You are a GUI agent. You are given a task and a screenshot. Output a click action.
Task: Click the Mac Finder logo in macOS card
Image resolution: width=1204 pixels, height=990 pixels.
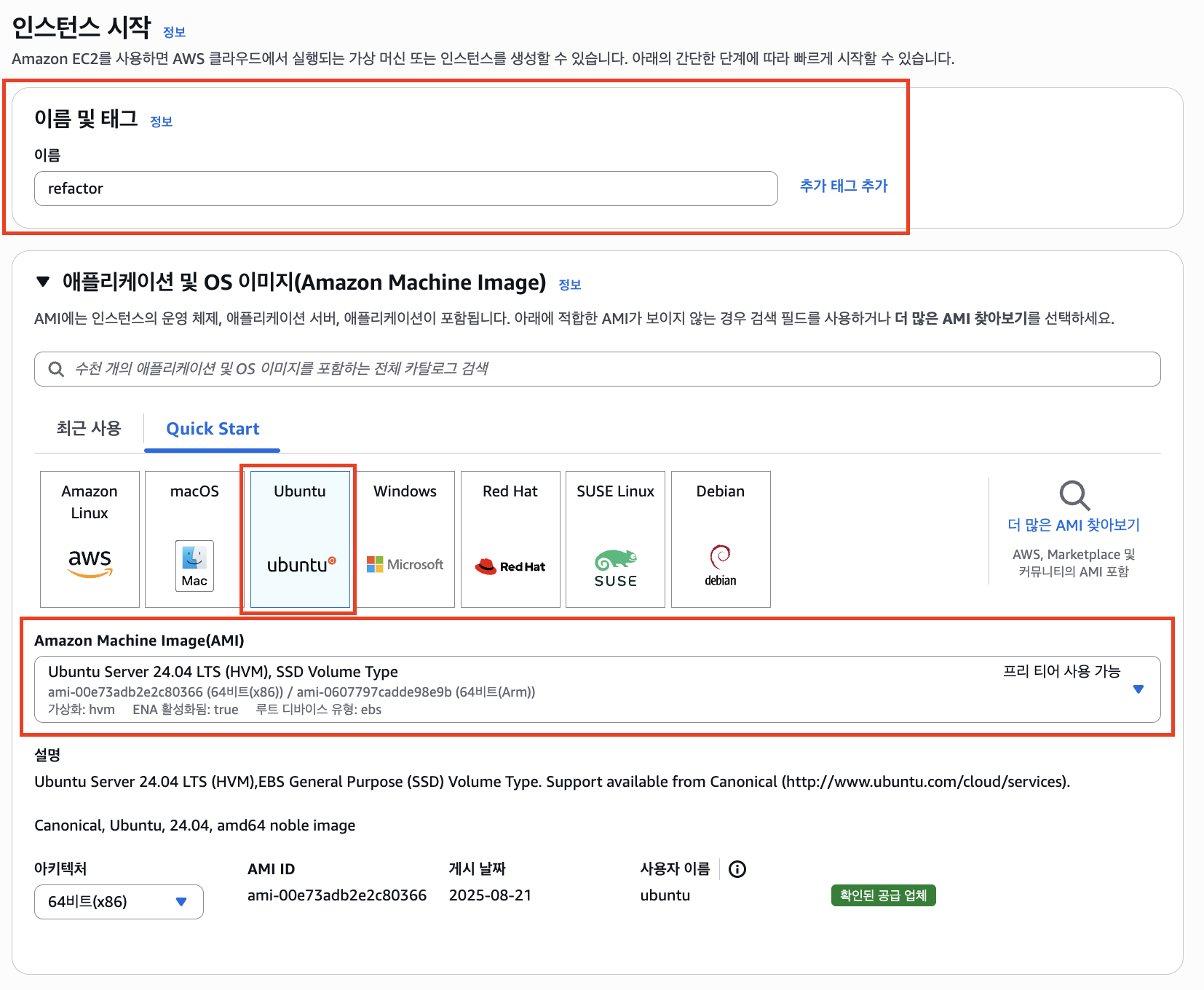[x=194, y=566]
